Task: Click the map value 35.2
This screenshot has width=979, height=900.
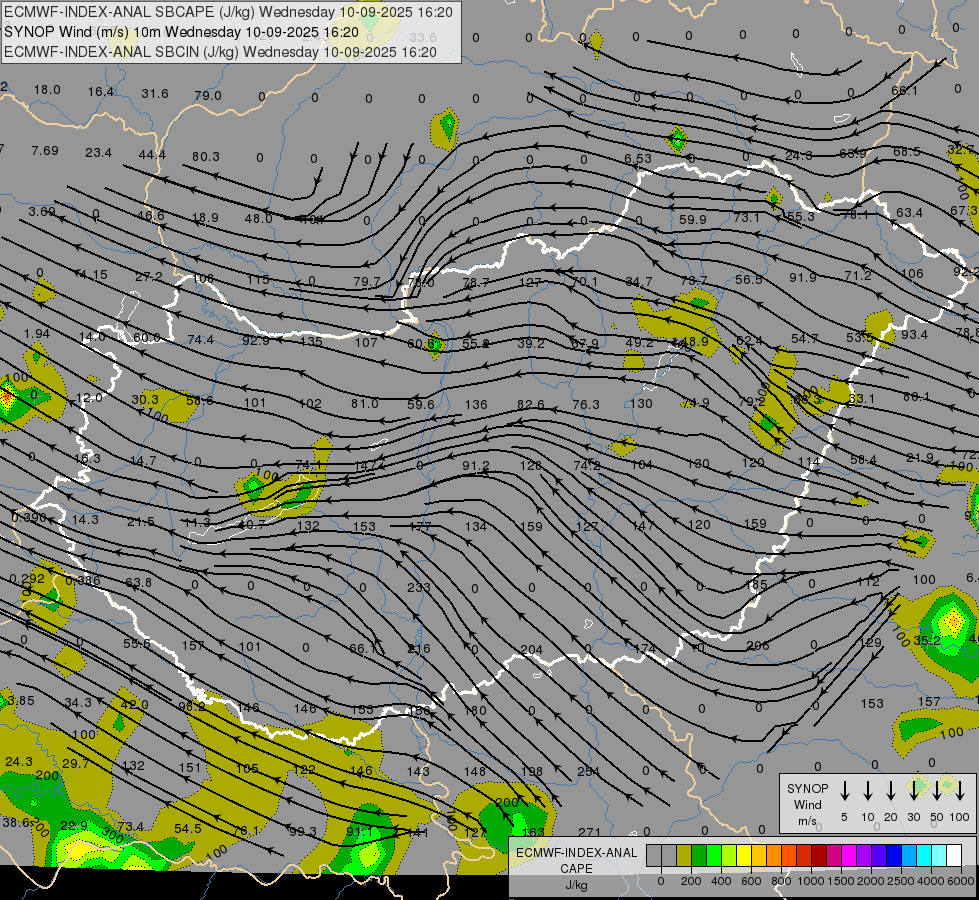Action: [x=927, y=640]
